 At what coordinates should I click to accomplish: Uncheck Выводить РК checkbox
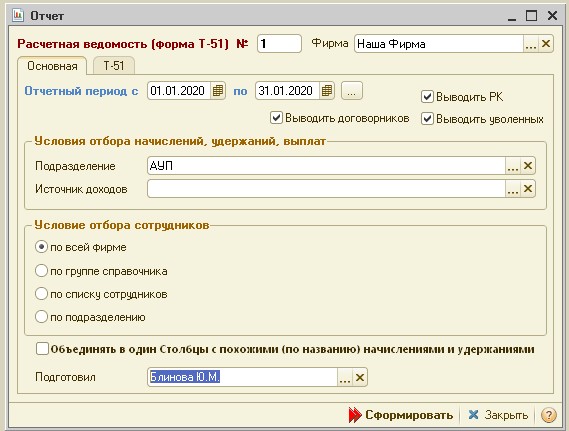pyautogui.click(x=427, y=97)
